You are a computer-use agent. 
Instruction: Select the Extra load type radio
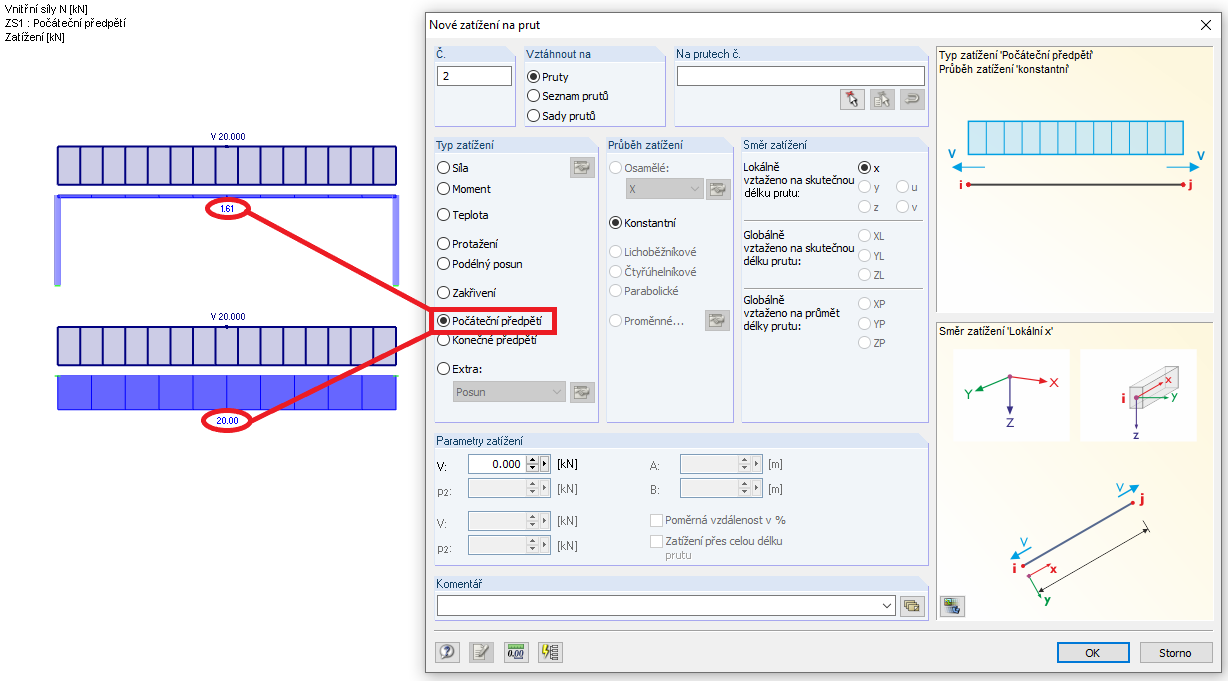click(x=443, y=368)
